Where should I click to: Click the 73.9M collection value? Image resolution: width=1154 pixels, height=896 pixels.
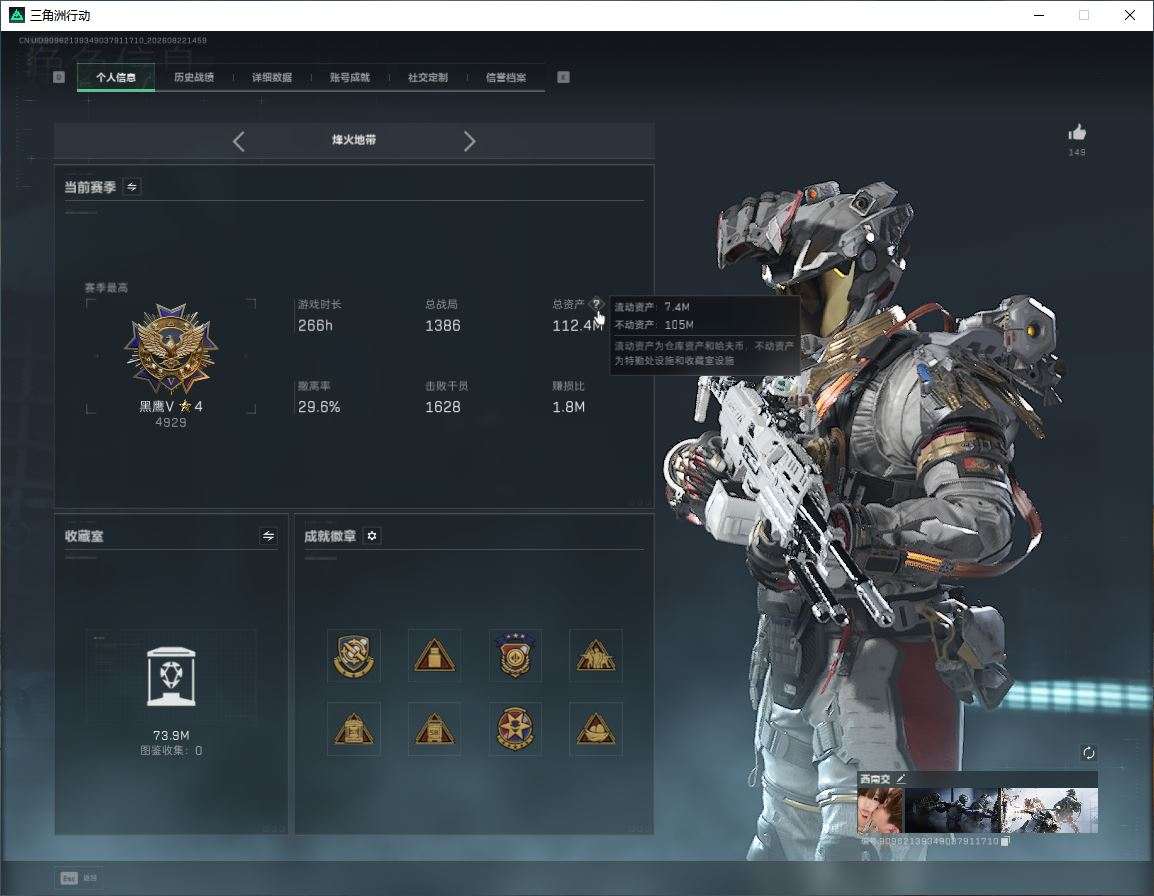[x=171, y=736]
